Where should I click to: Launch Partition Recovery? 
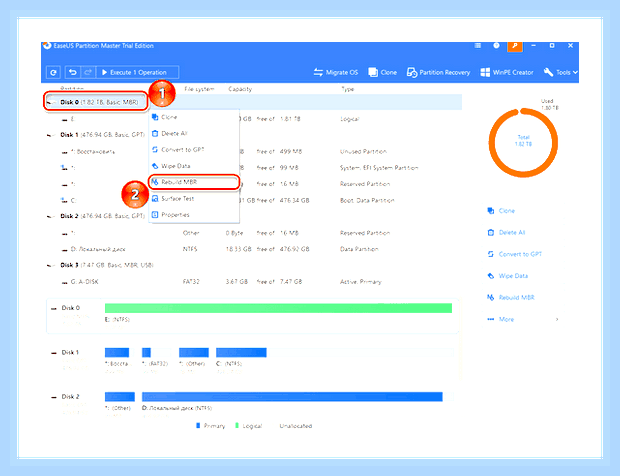[x=439, y=72]
